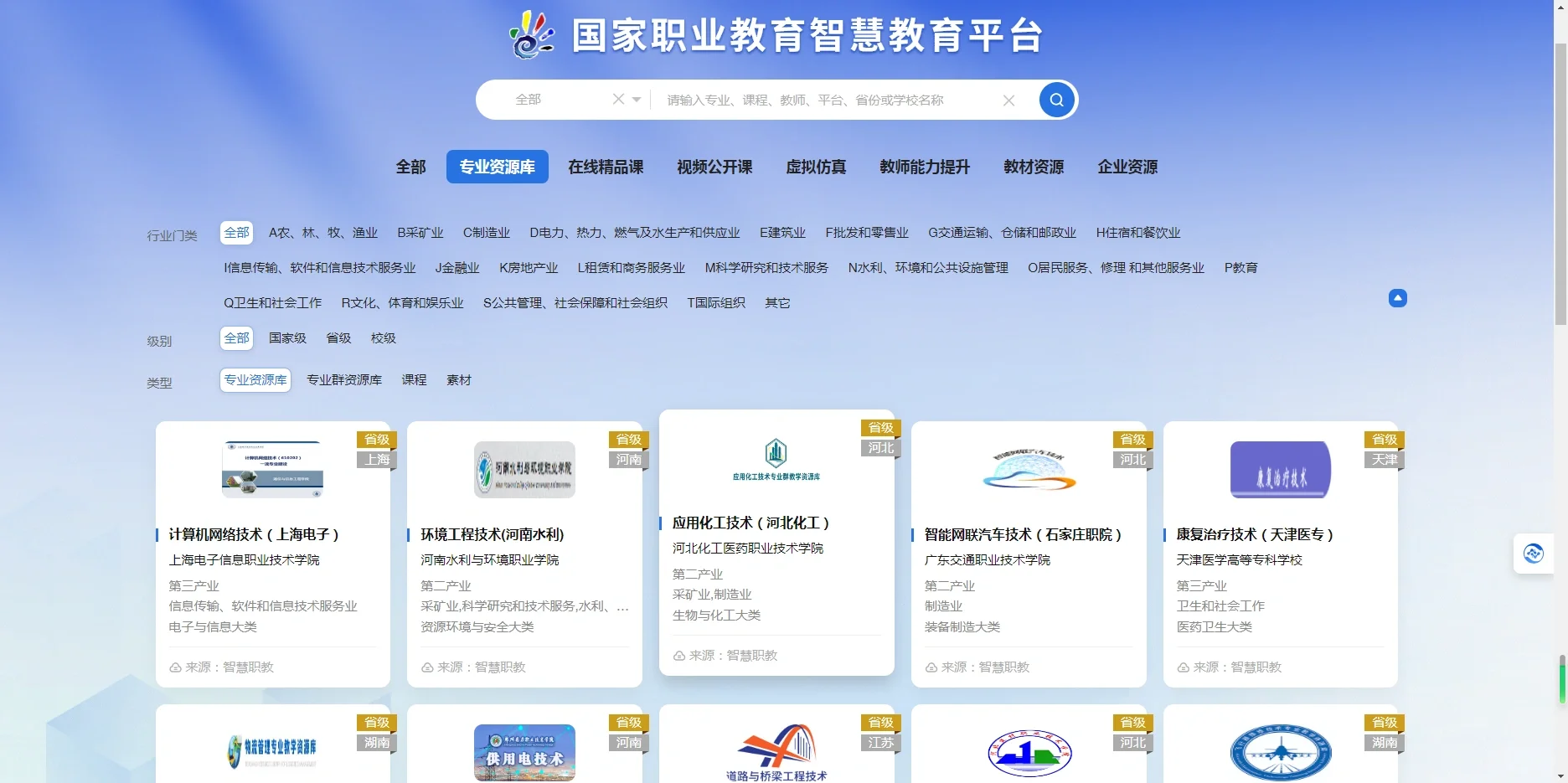Viewport: 1568px width, 783px height.
Task: Filter by F批发和零售业
Action: pos(867,233)
